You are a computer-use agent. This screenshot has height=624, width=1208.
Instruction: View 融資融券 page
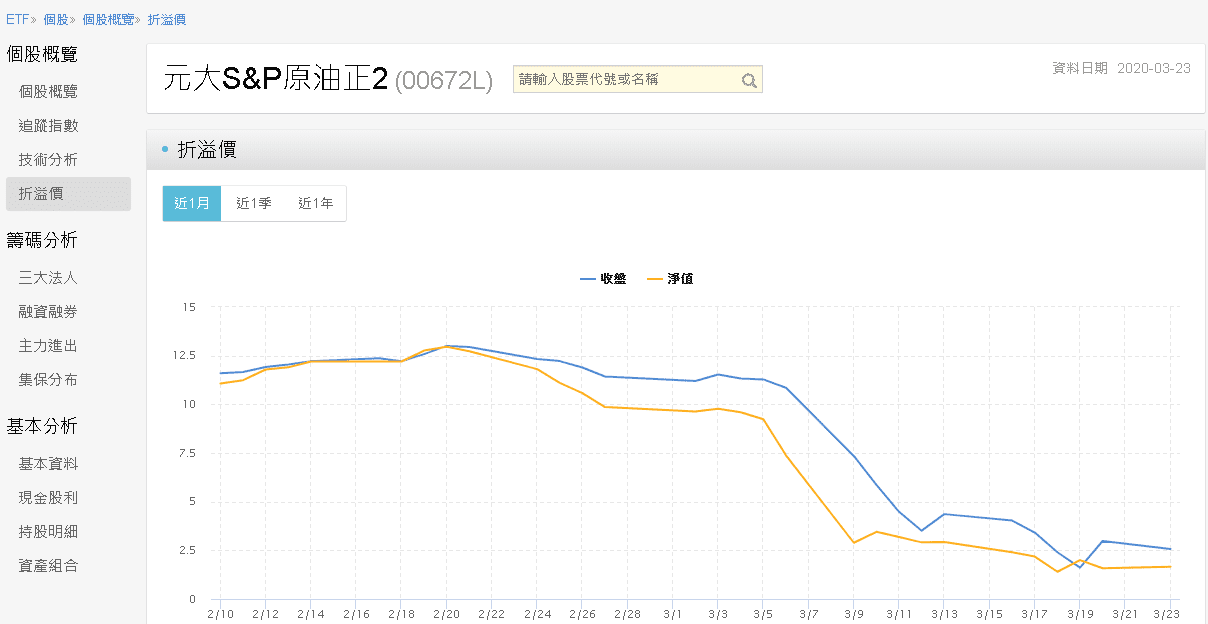point(48,311)
